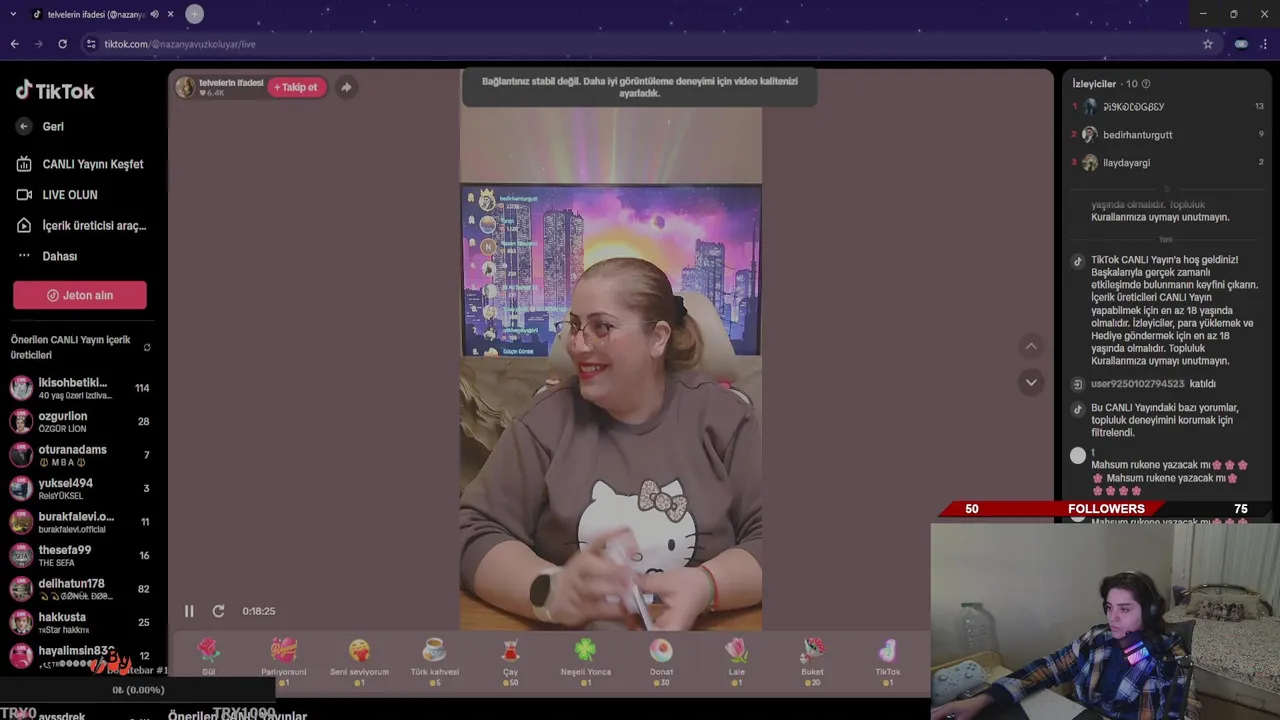Expand the Dahası menu
The image size is (1280, 720).
click(48, 256)
